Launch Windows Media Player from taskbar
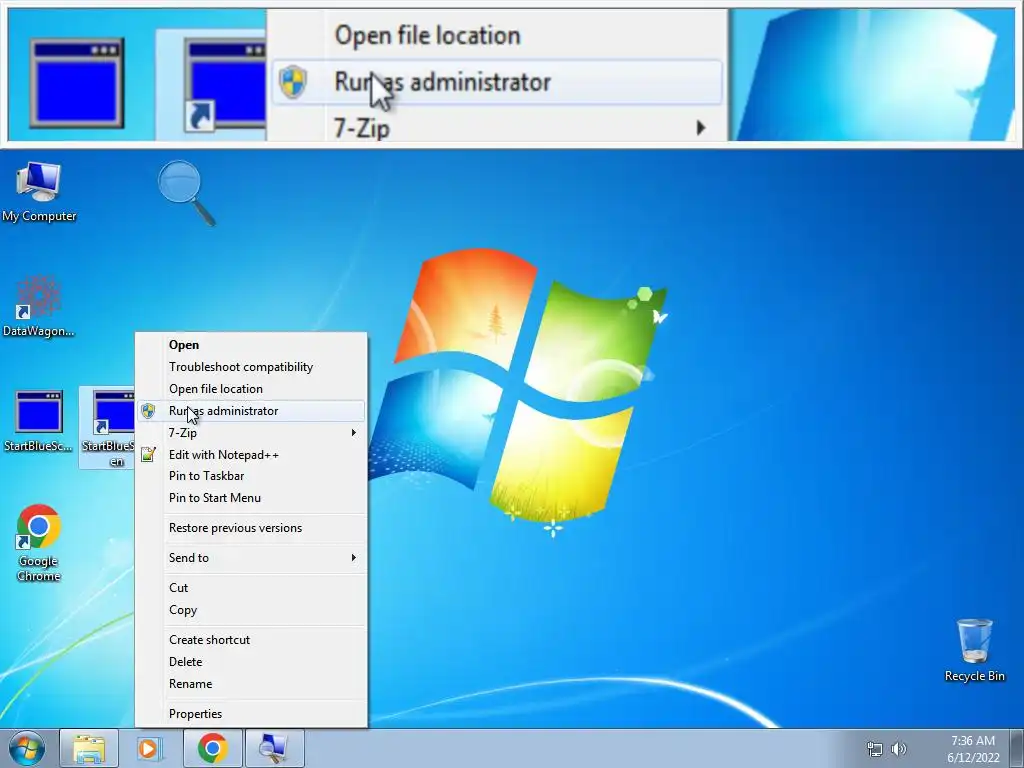The width and height of the screenshot is (1024, 768). (x=150, y=748)
